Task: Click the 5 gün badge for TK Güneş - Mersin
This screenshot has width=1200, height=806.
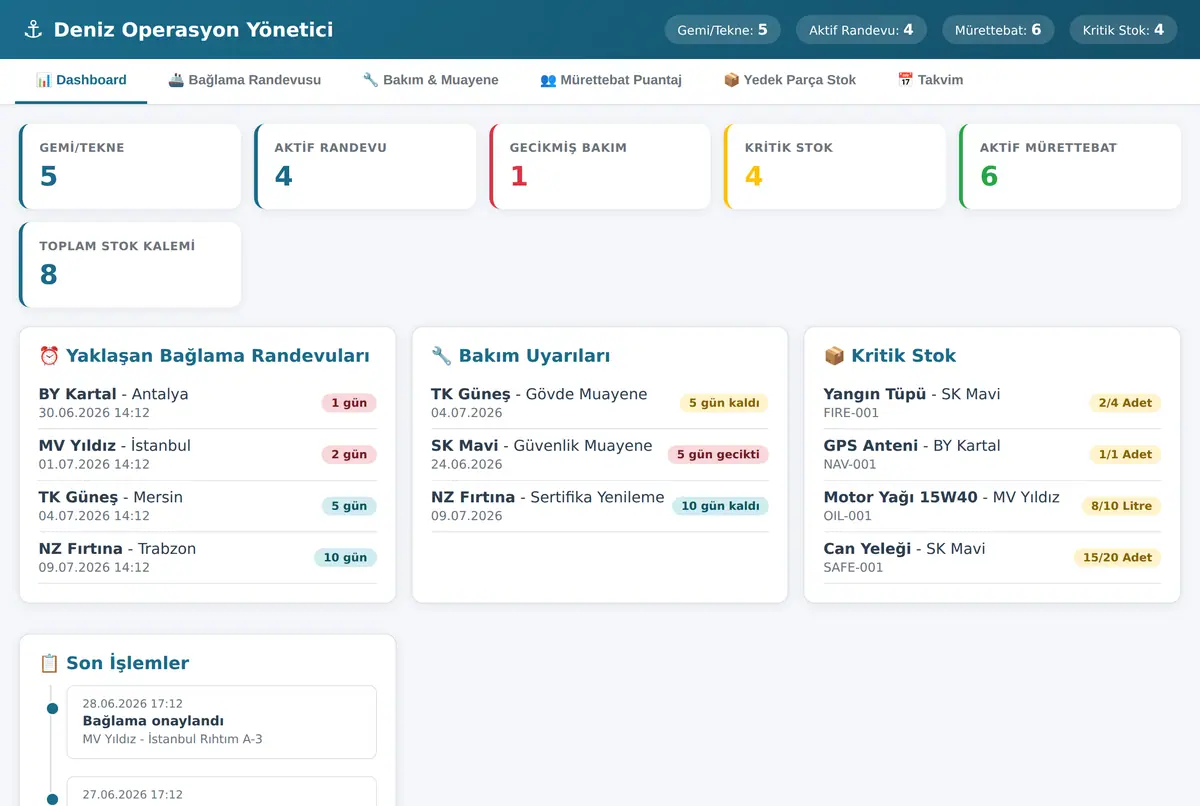Action: tap(349, 506)
